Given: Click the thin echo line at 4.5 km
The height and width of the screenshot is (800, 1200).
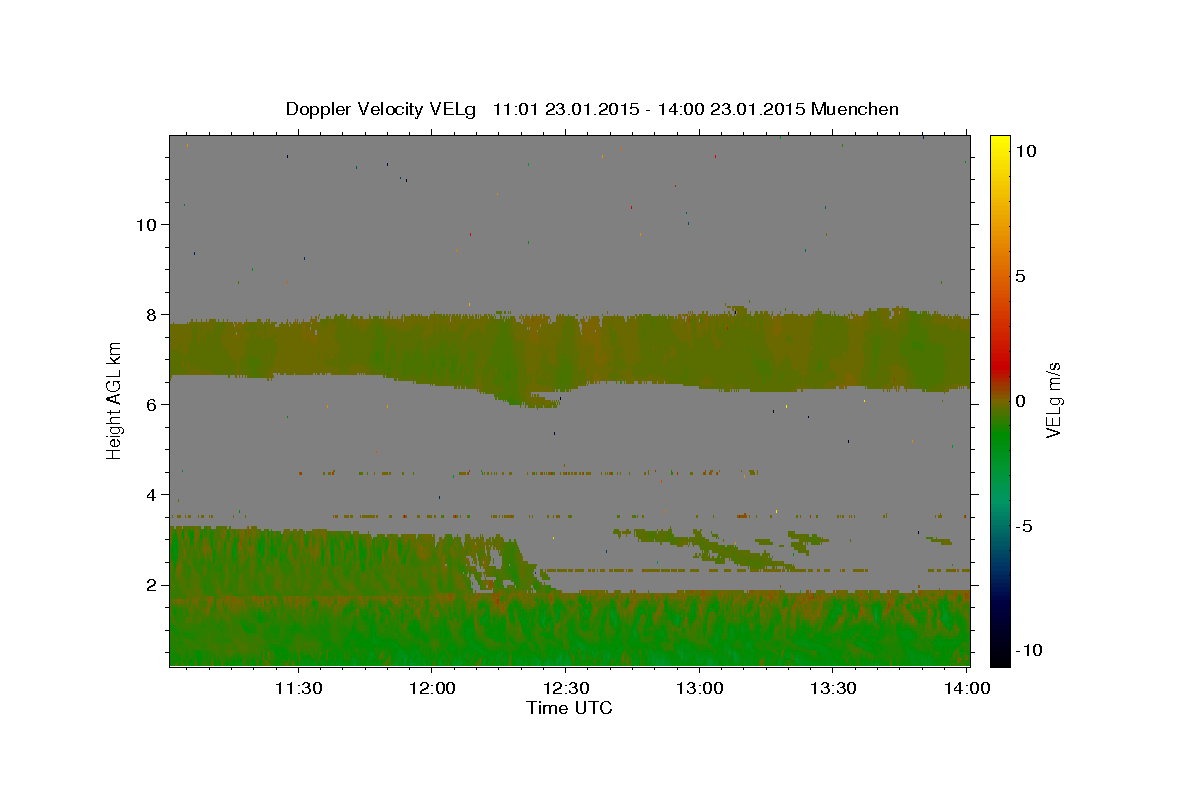Looking at the screenshot, I should (x=530, y=472).
